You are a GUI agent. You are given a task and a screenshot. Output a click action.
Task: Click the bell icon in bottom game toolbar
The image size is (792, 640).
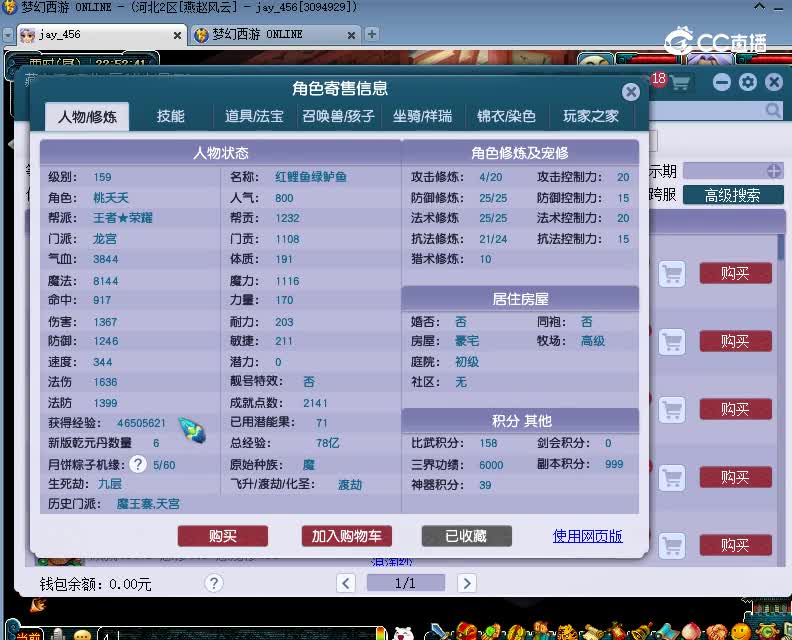coord(641,632)
